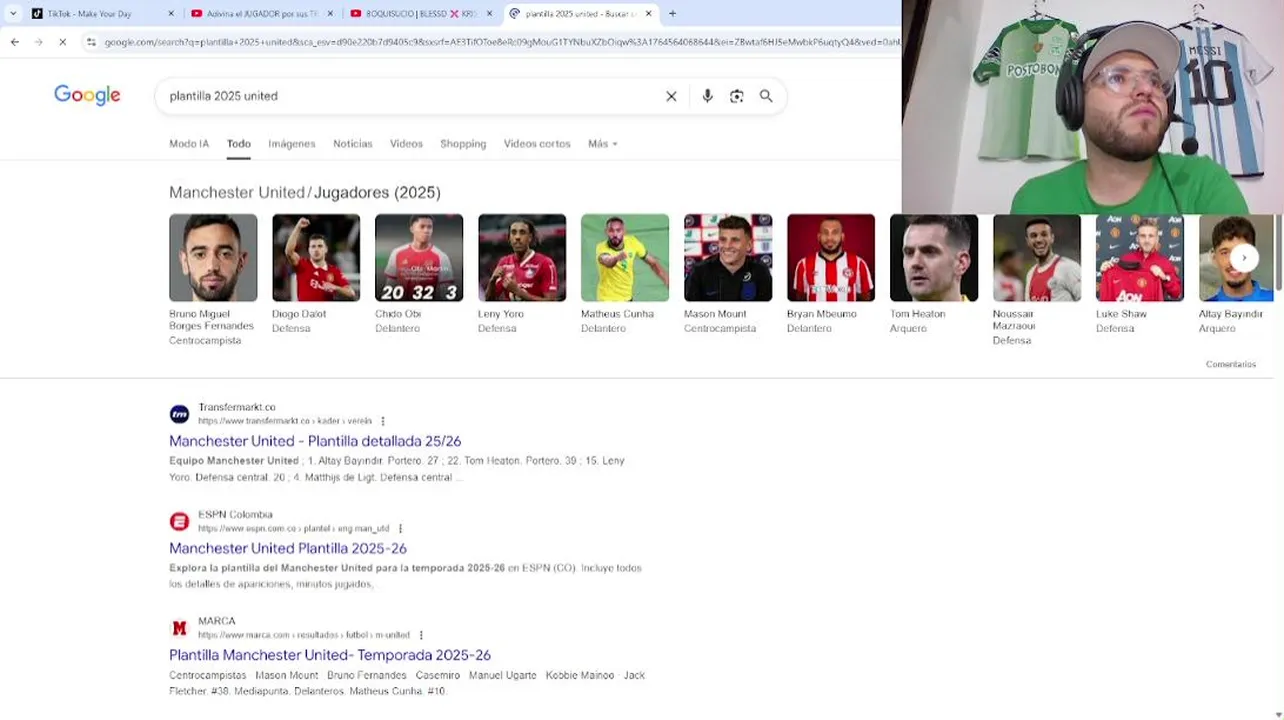Image resolution: width=1284 pixels, height=720 pixels.
Task: Click the Transfermarkt site favicon
Action: click(179, 414)
